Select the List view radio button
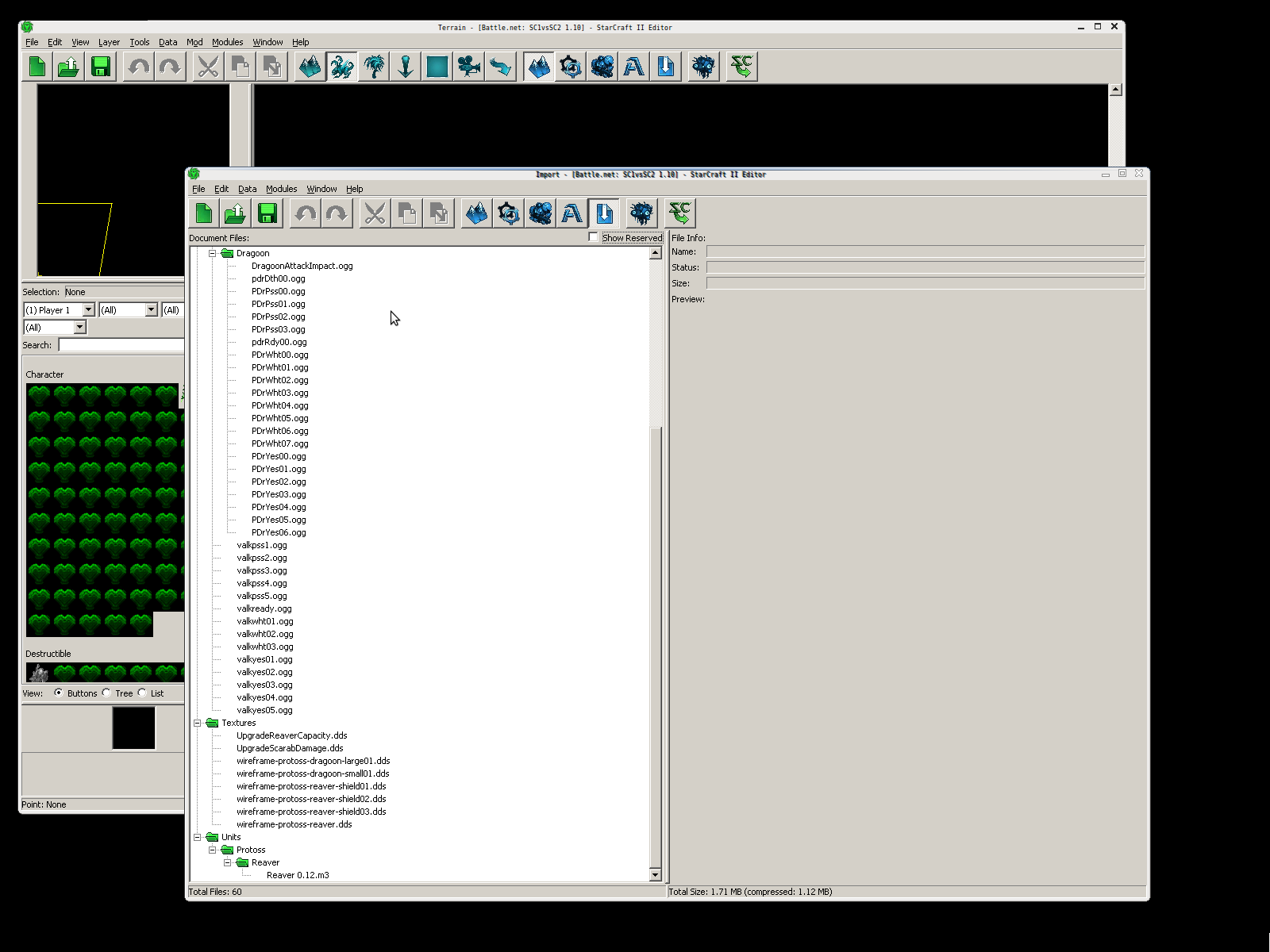Image resolution: width=1270 pixels, height=952 pixels. pyautogui.click(x=142, y=693)
